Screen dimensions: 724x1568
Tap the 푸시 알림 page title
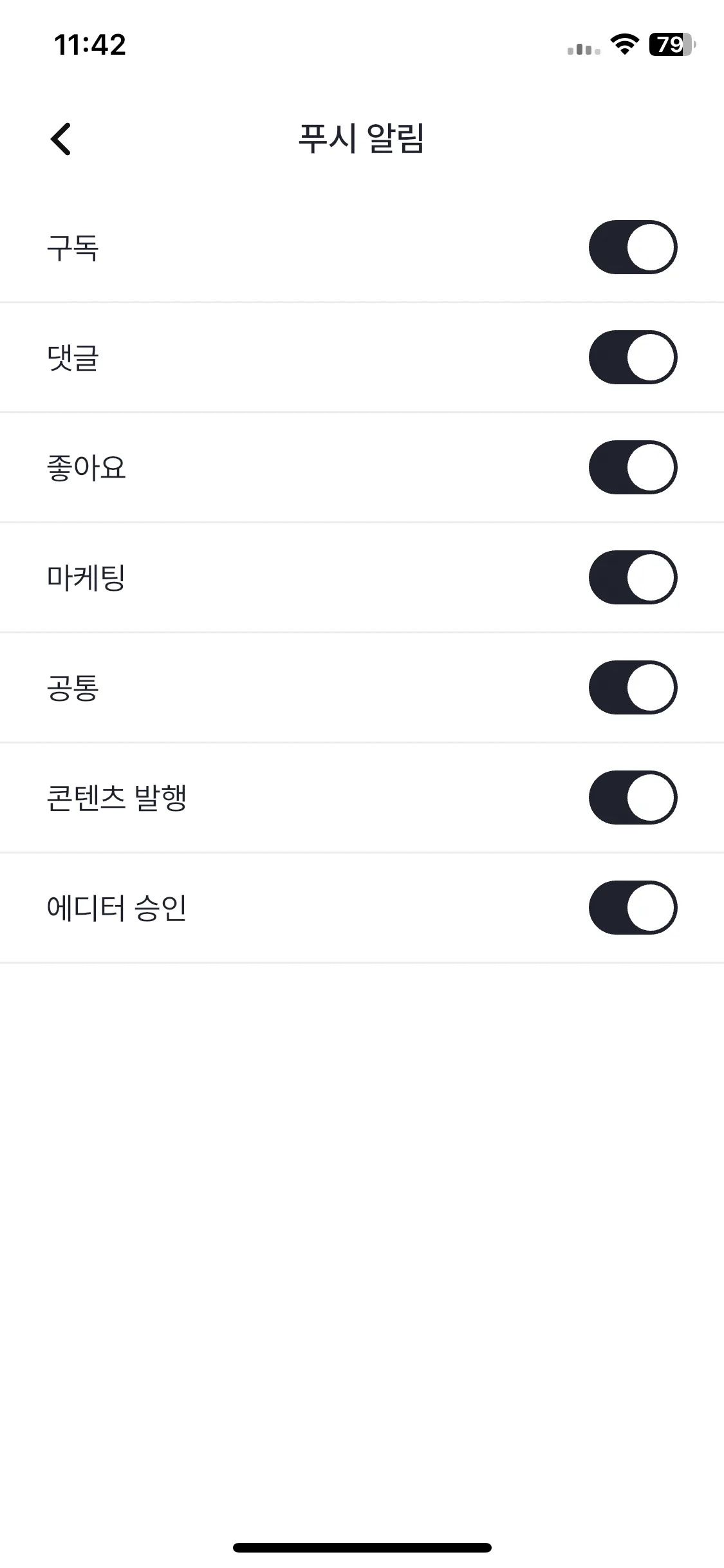click(361, 138)
